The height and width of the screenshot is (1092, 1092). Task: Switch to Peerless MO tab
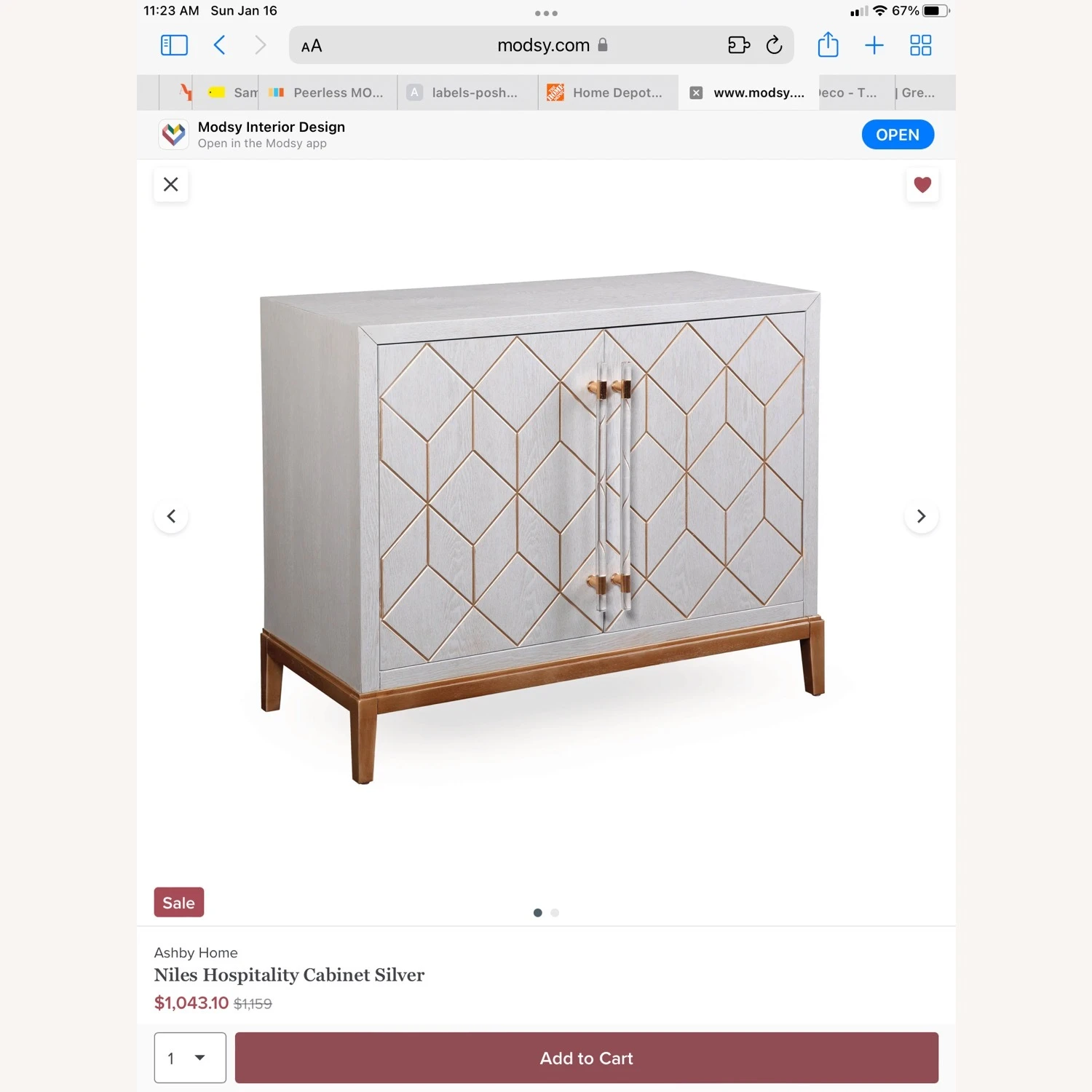point(327,92)
